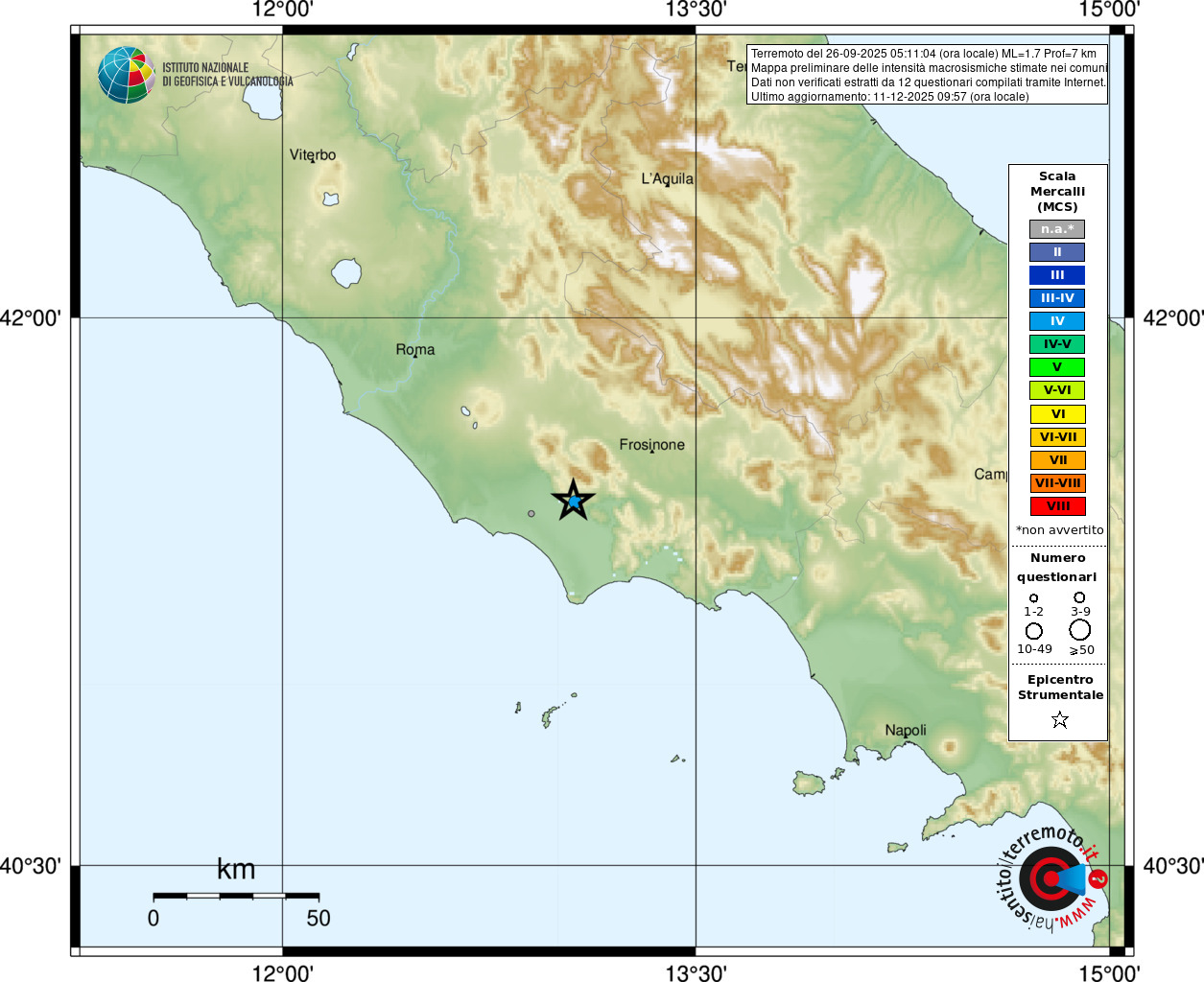Viewport: 1204px width, 982px height.
Task: Click the largest legend circle for 50 or more questionnaires
Action: tap(1080, 630)
